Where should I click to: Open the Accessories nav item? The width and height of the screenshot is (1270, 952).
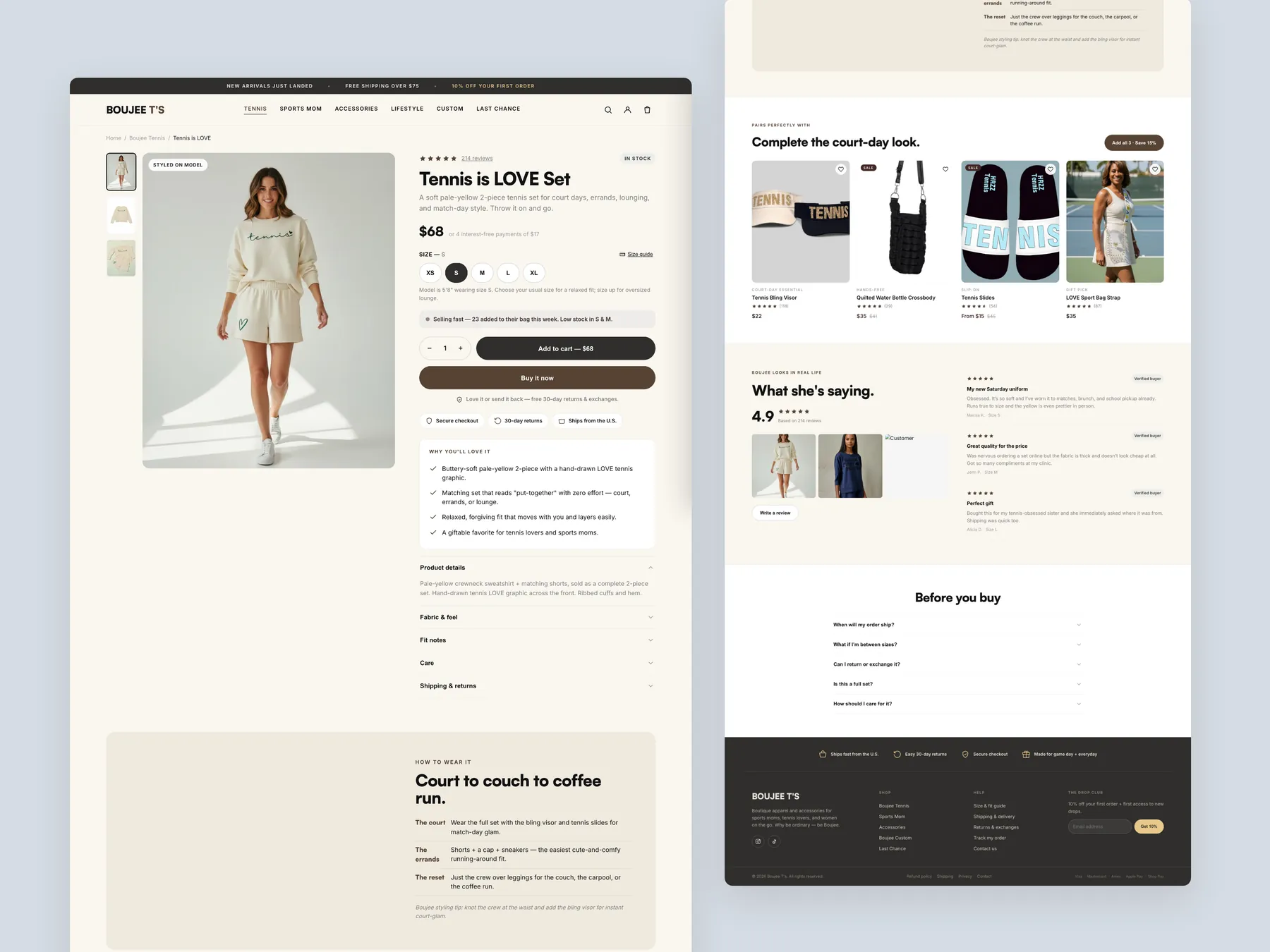click(x=356, y=109)
